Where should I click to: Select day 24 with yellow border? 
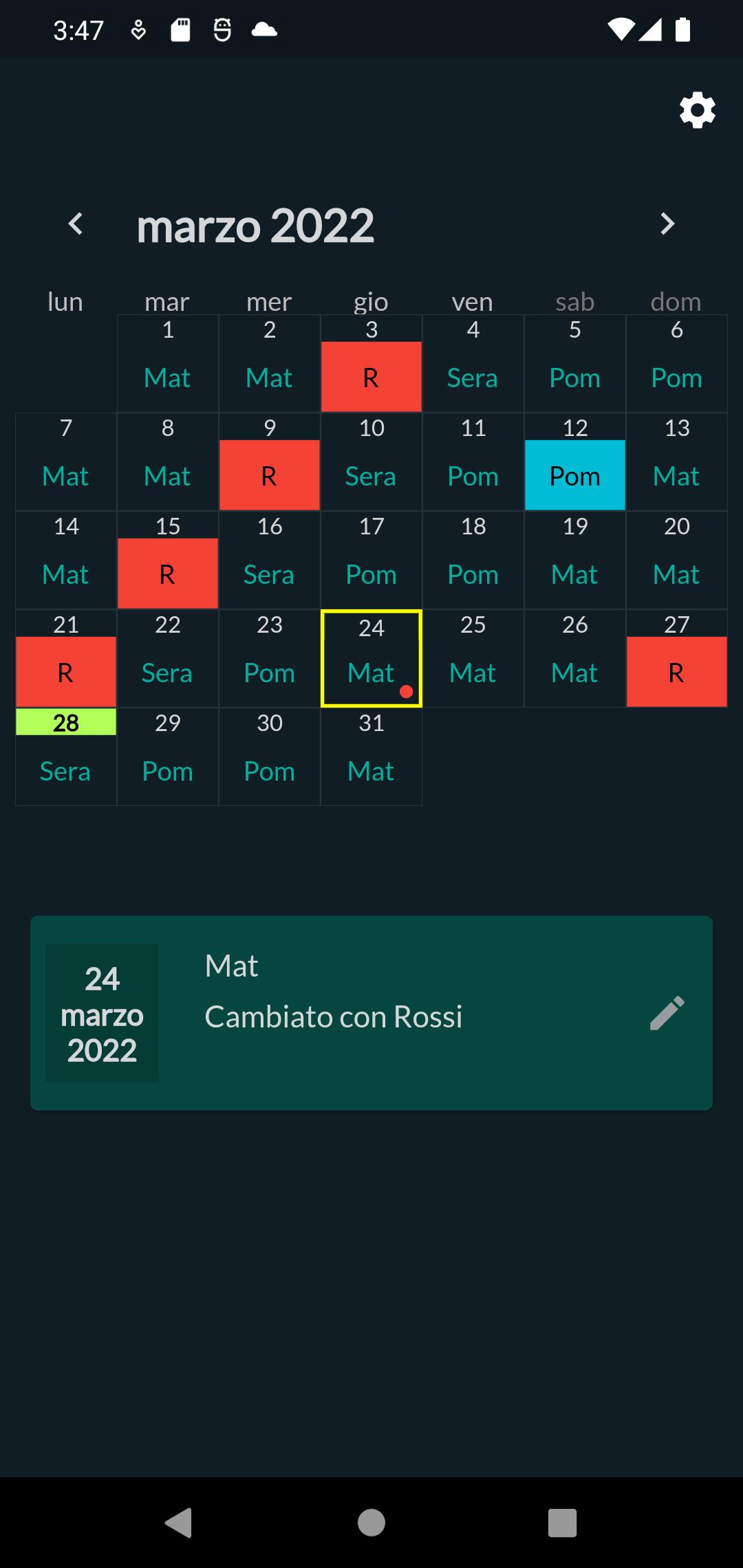371,658
